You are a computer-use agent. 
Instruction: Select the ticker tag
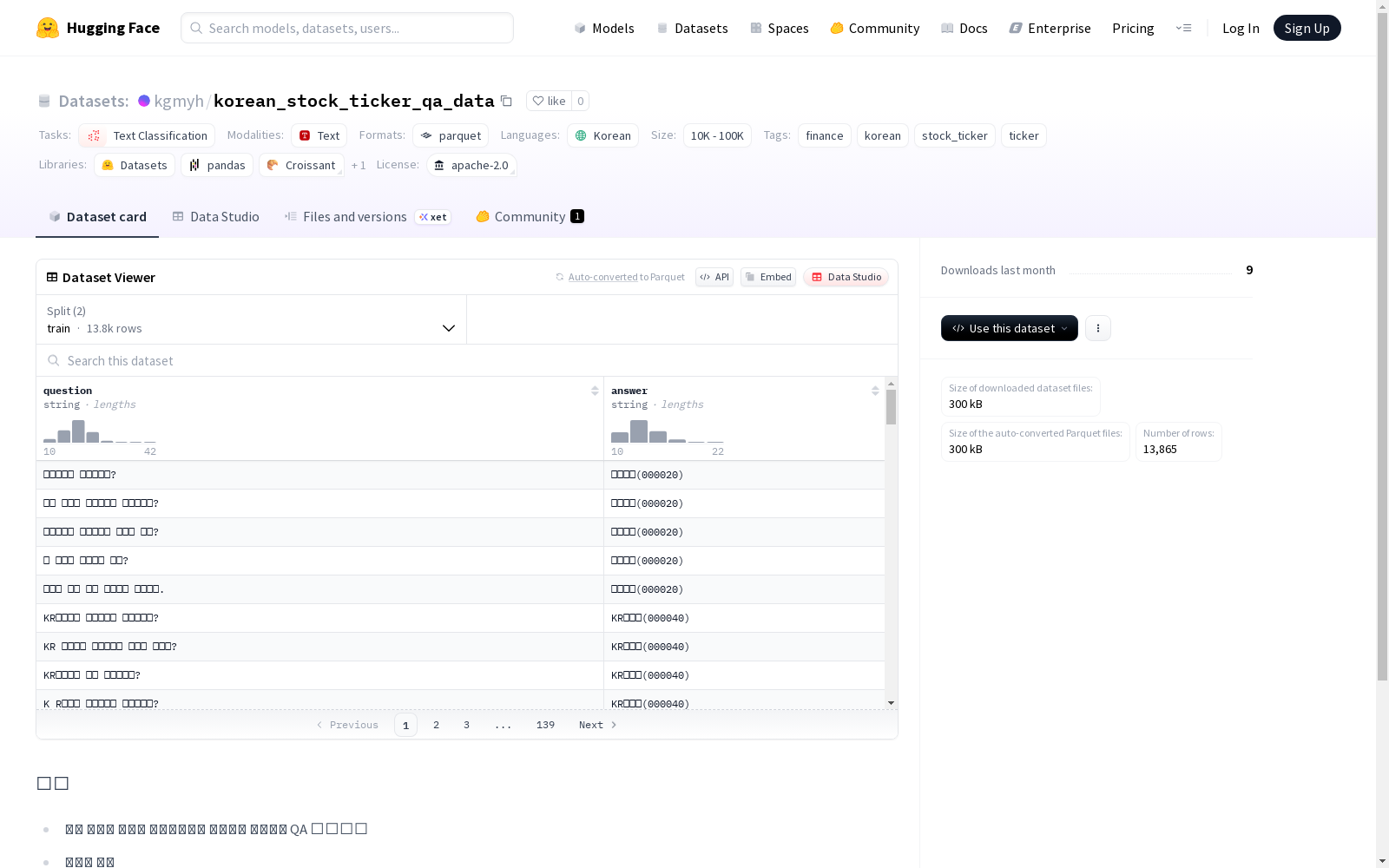coord(1024,135)
